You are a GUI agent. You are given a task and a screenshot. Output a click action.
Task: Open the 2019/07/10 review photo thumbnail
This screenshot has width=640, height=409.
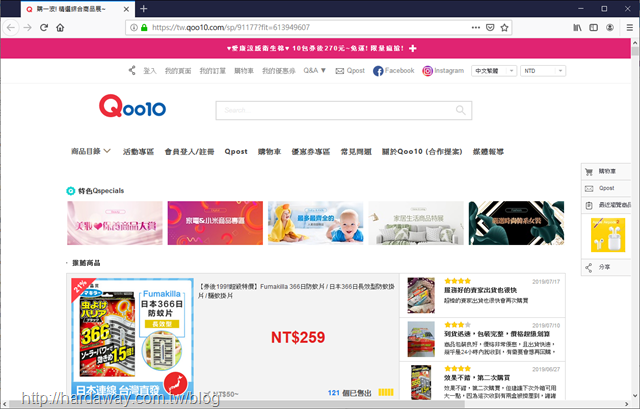(x=421, y=339)
